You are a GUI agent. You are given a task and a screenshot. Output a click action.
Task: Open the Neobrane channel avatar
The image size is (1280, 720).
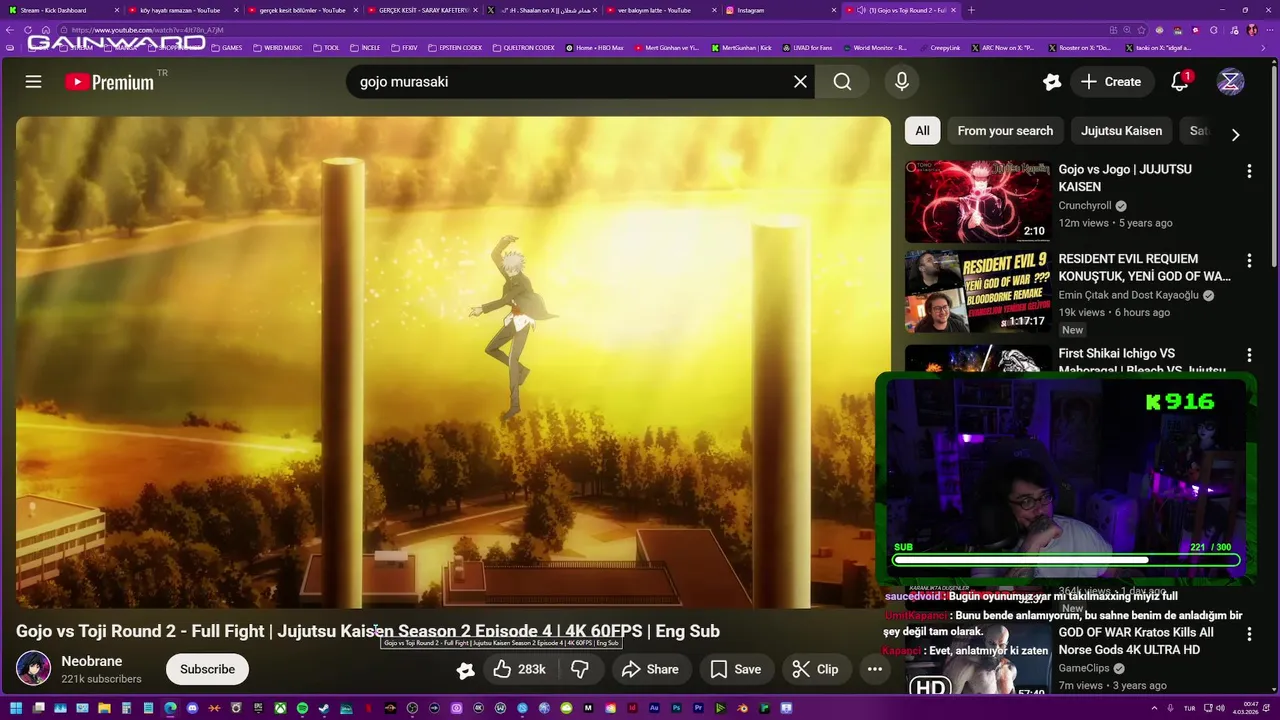[33, 669]
